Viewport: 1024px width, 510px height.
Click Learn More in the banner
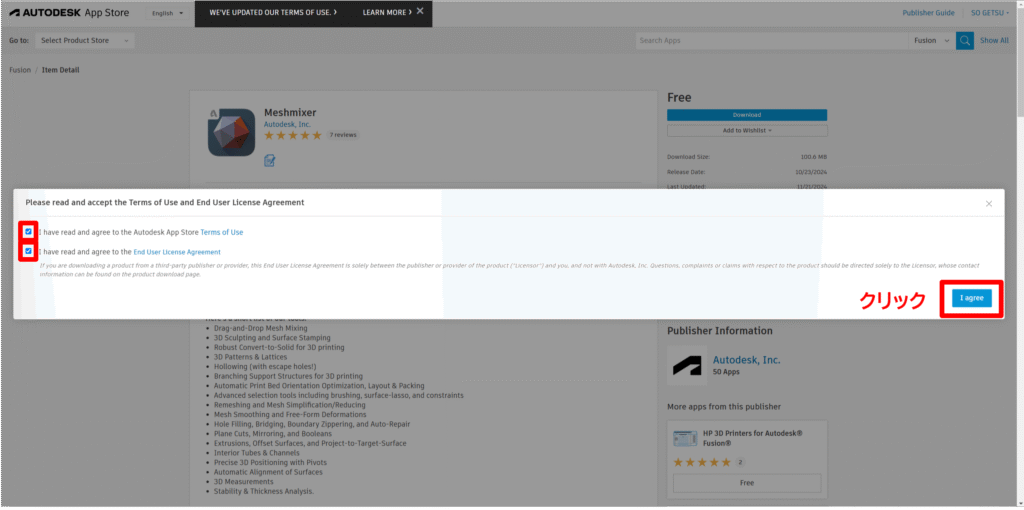(387, 12)
